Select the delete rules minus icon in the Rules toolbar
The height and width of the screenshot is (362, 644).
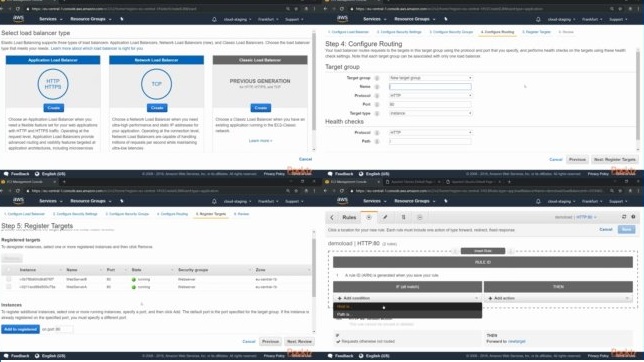click(420, 217)
